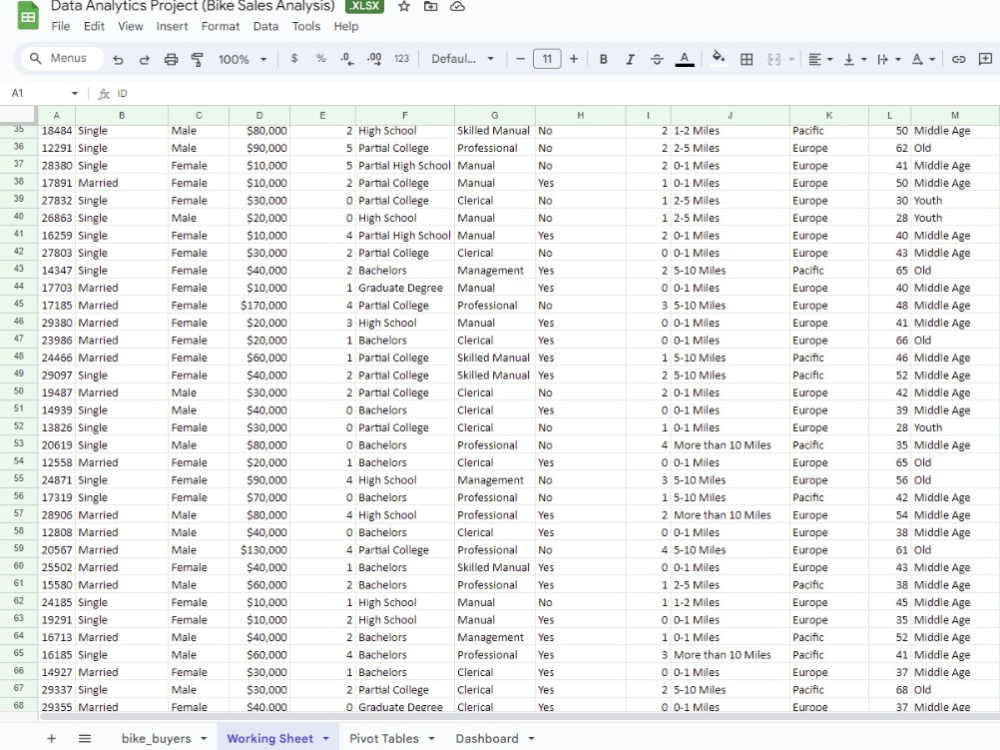The height and width of the screenshot is (750, 1000).
Task: Click the $130,000 income cell
Action: click(x=260, y=550)
